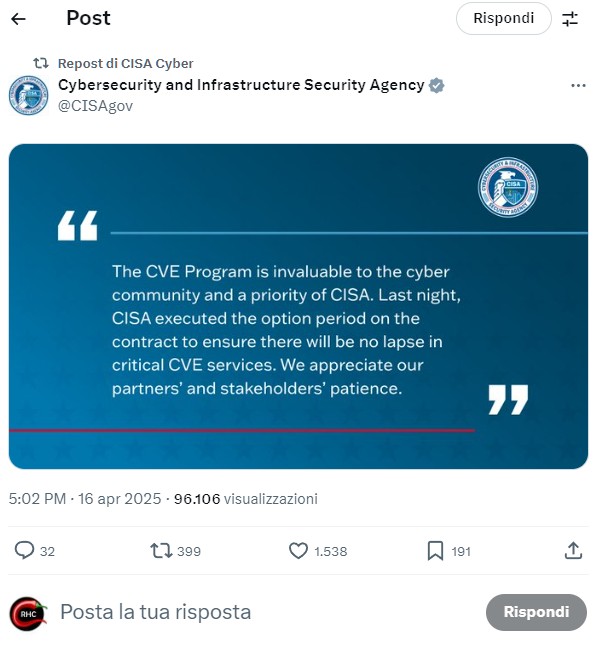Screen dimensions: 603x657
Task: Go back with the left arrow
Action: 18,19
